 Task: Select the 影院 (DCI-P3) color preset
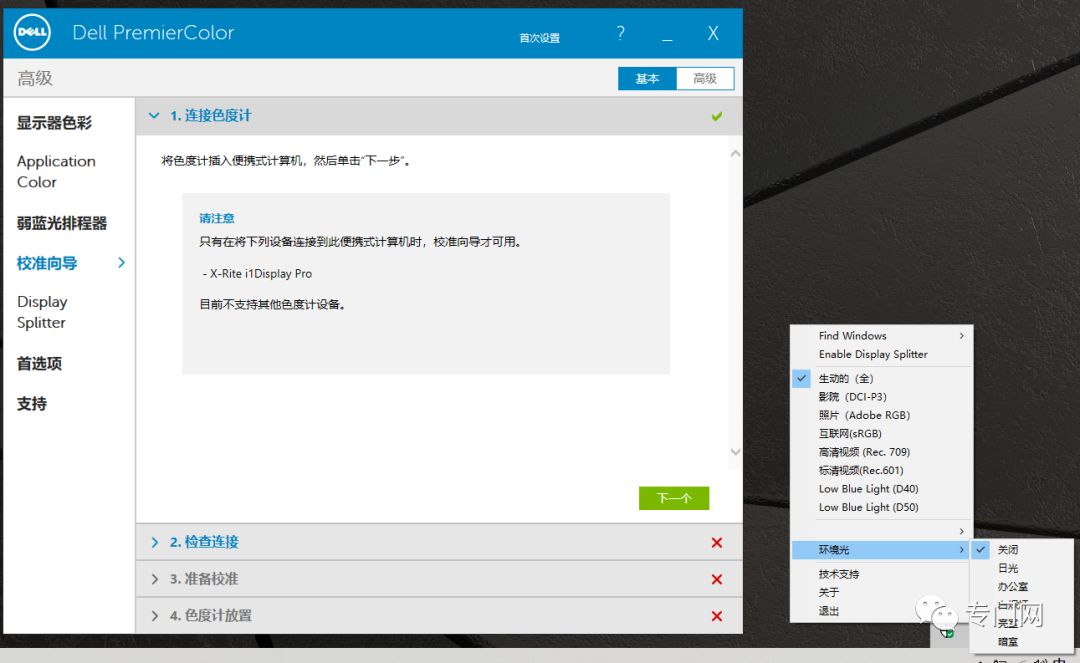click(x=882, y=397)
